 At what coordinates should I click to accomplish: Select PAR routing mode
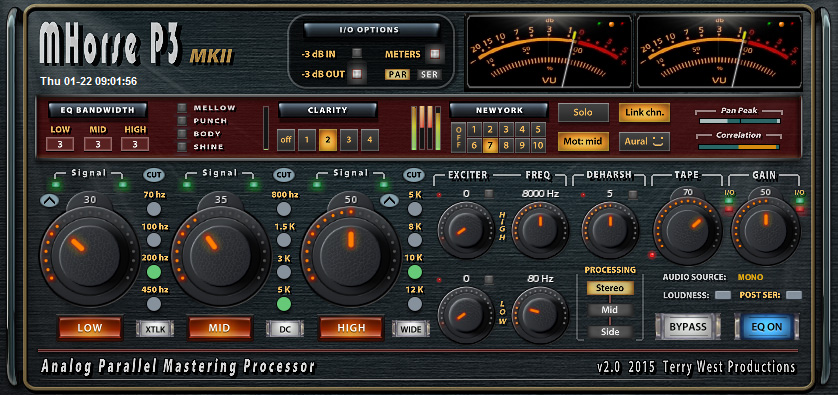[398, 74]
